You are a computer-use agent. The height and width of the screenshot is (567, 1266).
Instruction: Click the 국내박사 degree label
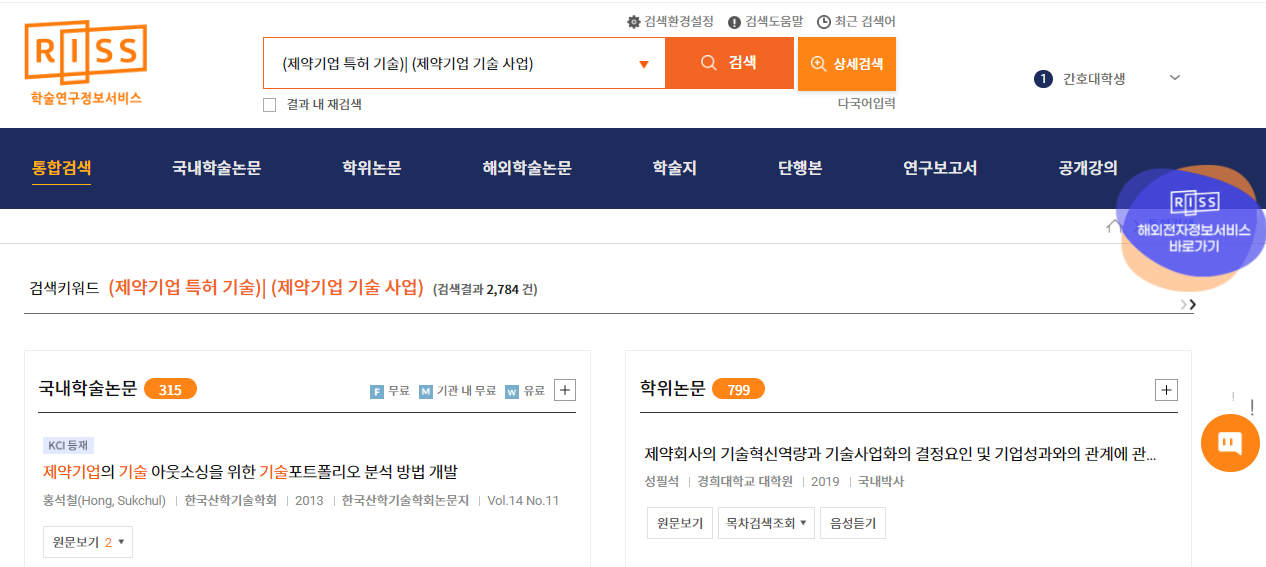coord(881,481)
